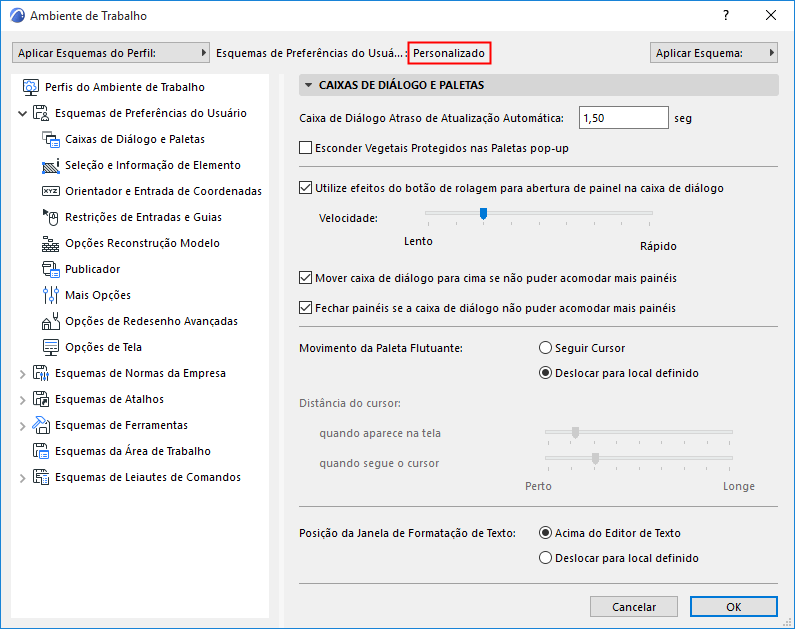Viewport: 795px width, 629px height.
Task: Click the Esquemas de Ferramentas hammer icon
Action: click(x=41, y=425)
